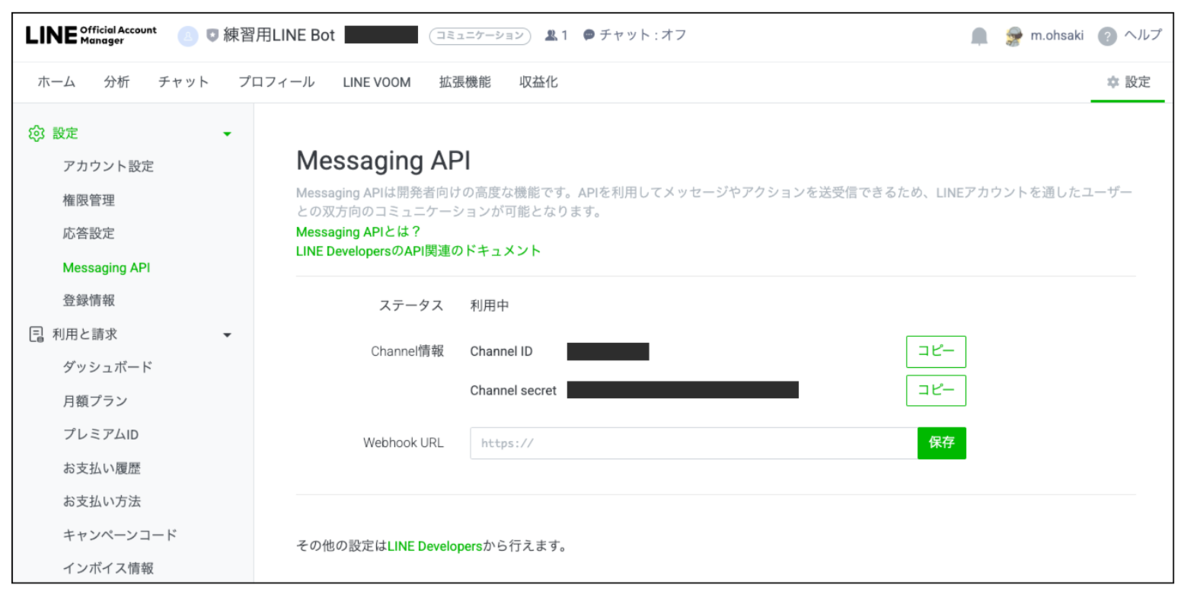The image size is (1200, 601).
Task: Open 登録情報 in the sidebar
Action: (x=88, y=300)
